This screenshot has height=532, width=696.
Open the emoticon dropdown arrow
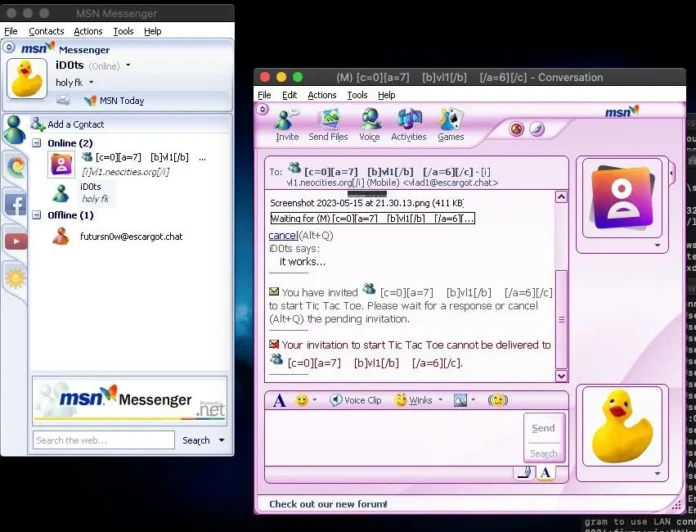pos(314,400)
